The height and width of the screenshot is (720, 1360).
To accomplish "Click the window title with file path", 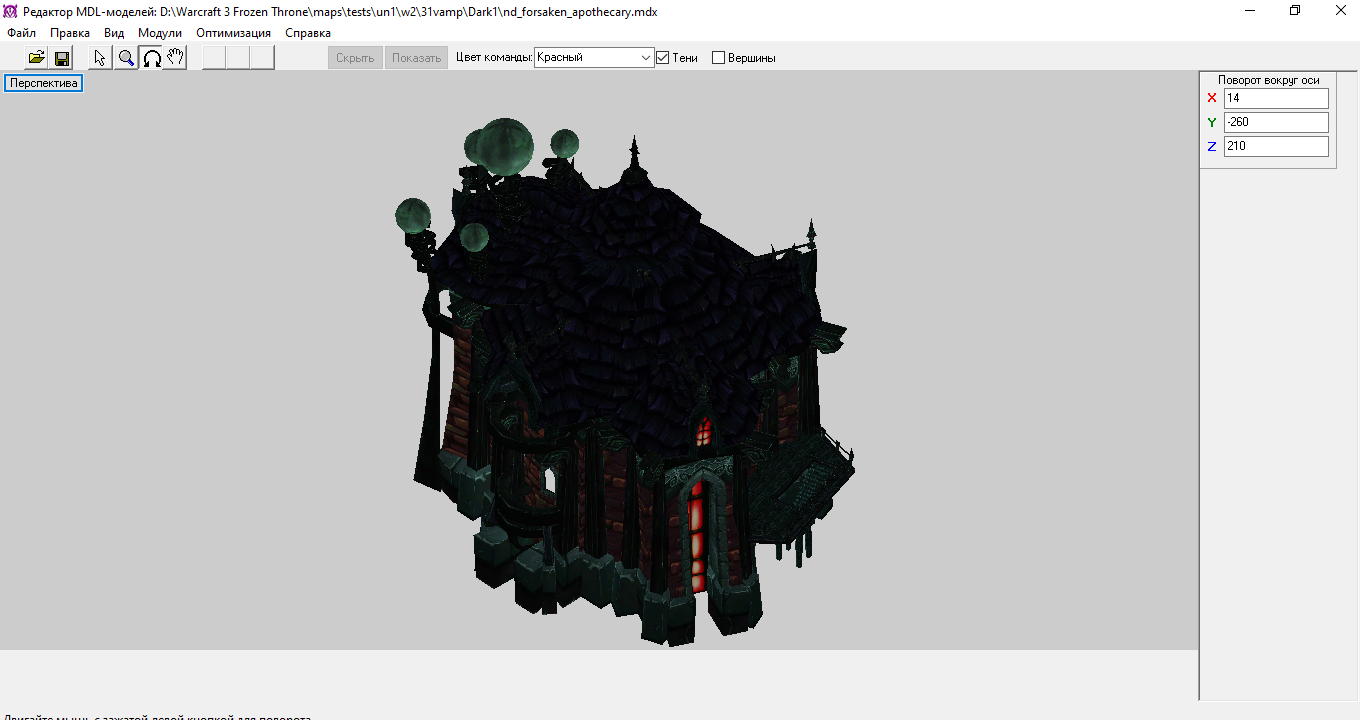I will coord(340,11).
